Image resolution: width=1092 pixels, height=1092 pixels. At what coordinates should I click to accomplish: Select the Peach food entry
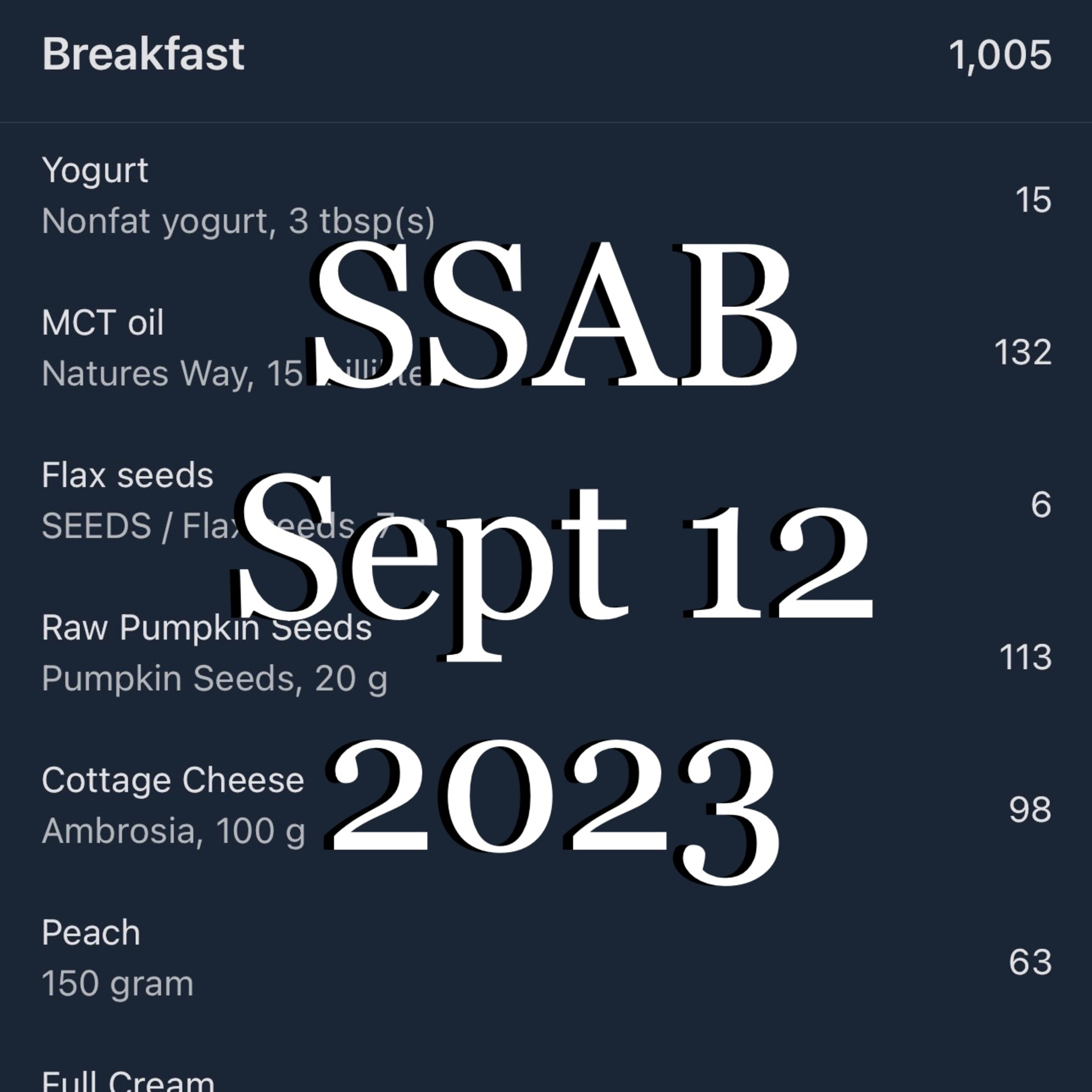(x=90, y=933)
